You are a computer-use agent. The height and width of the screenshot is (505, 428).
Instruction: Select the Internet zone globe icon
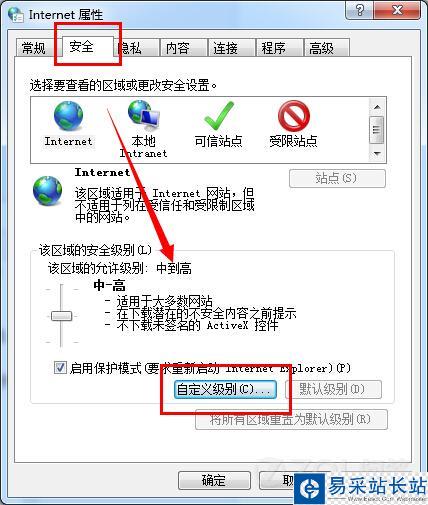pos(68,116)
